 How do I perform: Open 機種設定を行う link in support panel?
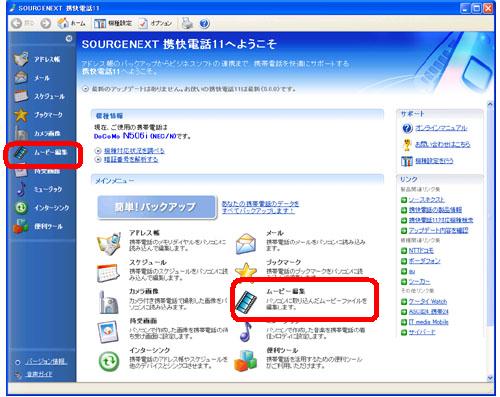click(434, 161)
